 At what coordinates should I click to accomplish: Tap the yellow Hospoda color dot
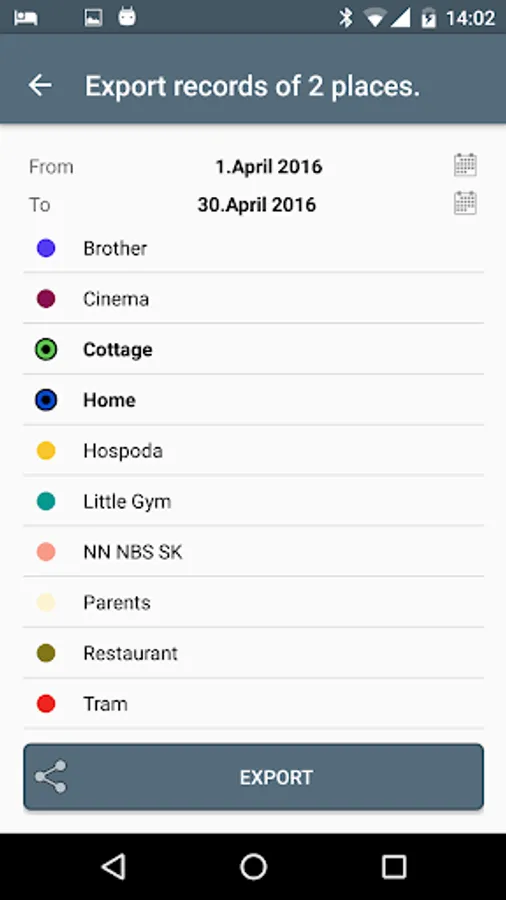point(46,451)
